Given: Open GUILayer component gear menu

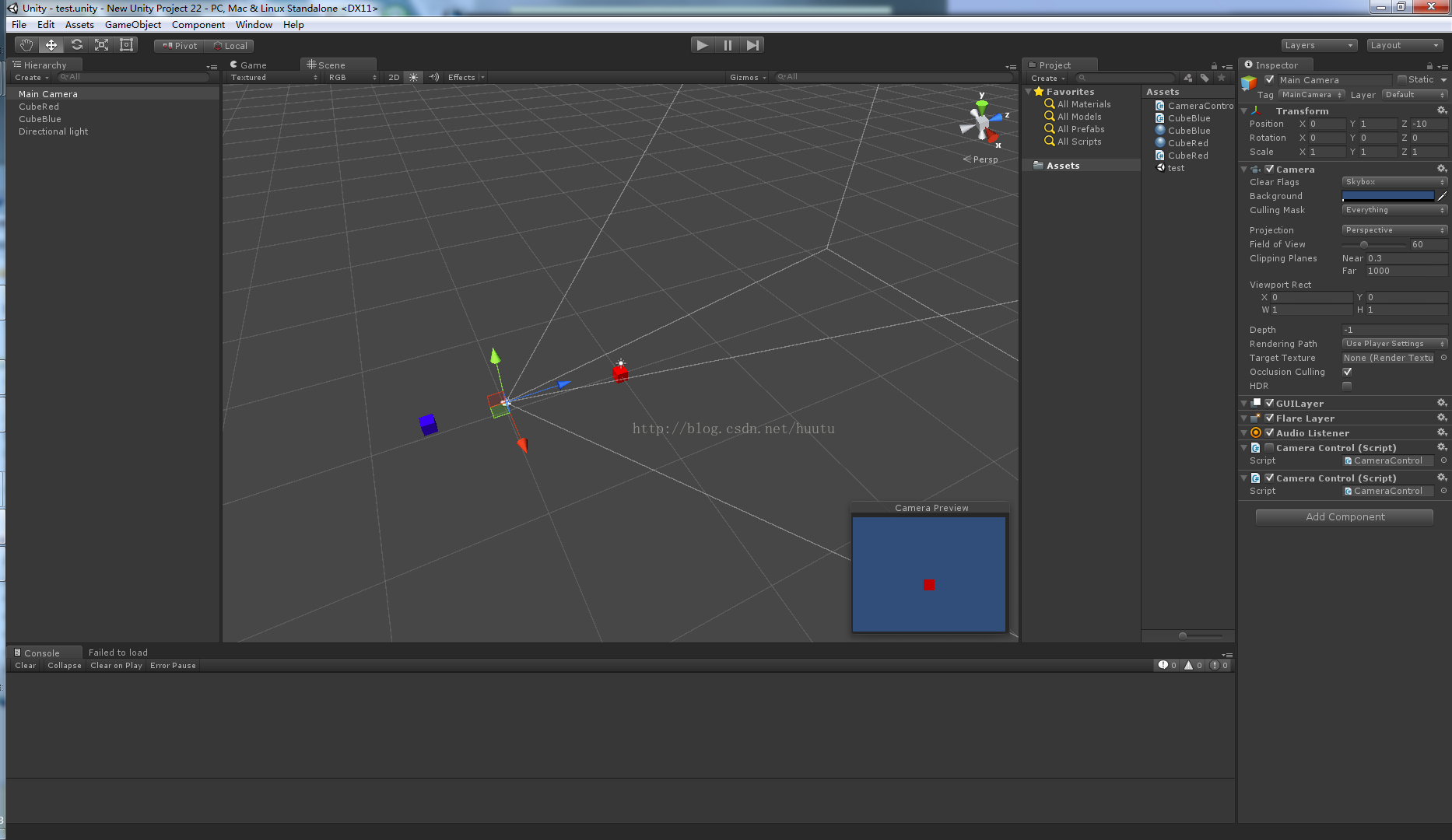Looking at the screenshot, I should coord(1441,403).
